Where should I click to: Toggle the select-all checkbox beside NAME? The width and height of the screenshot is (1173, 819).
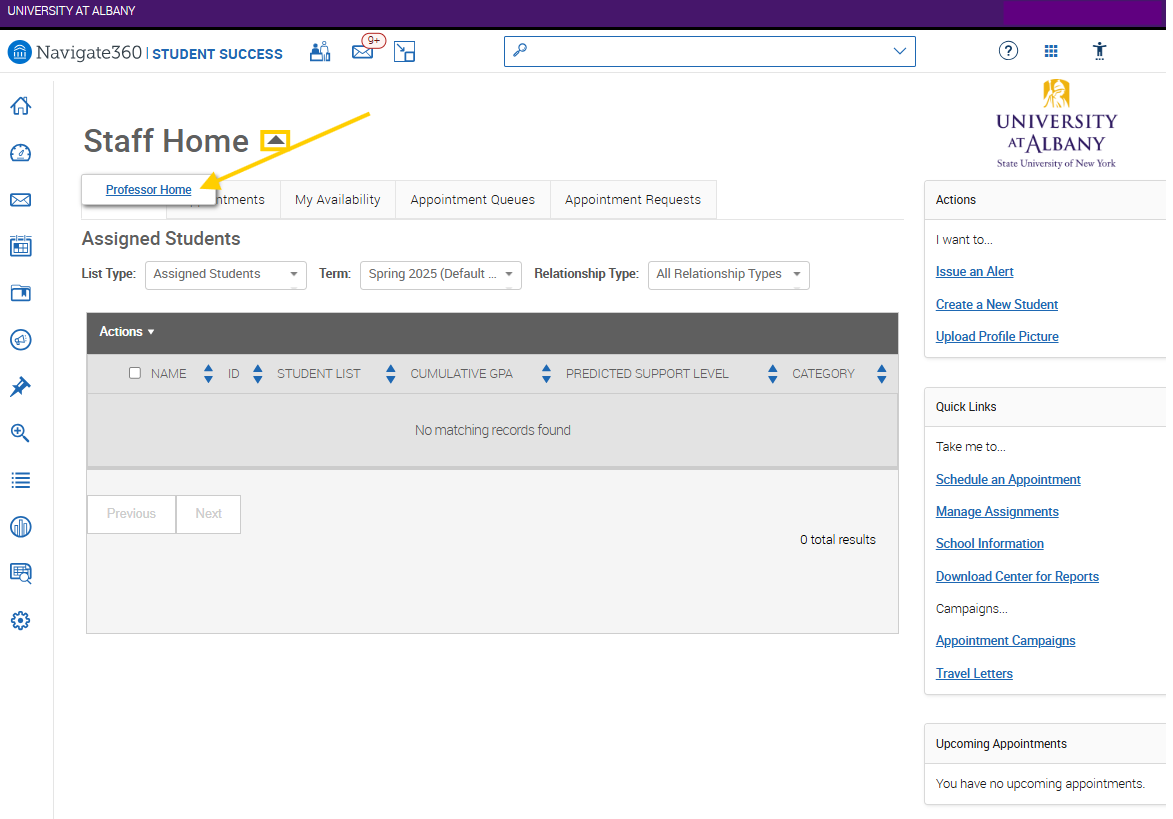coord(135,373)
